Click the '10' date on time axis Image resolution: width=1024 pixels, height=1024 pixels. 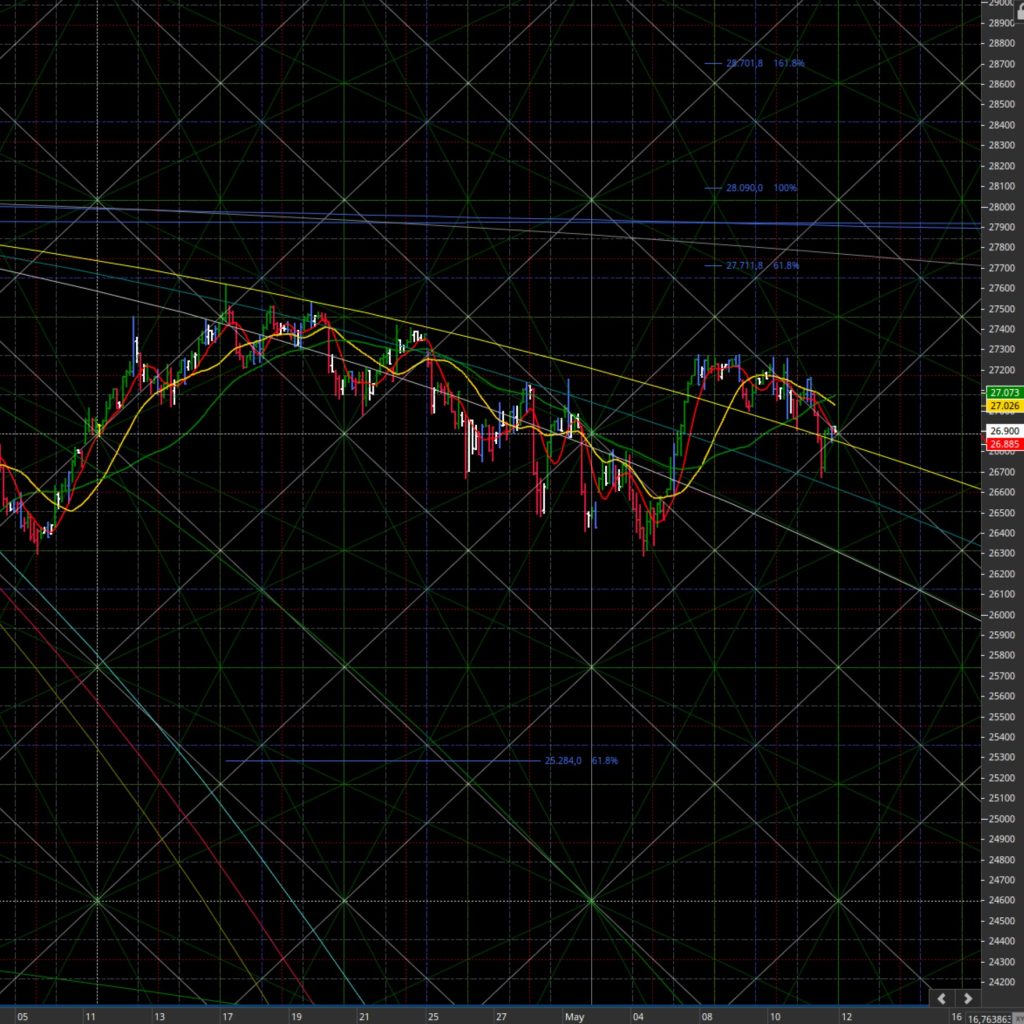[x=775, y=1017]
